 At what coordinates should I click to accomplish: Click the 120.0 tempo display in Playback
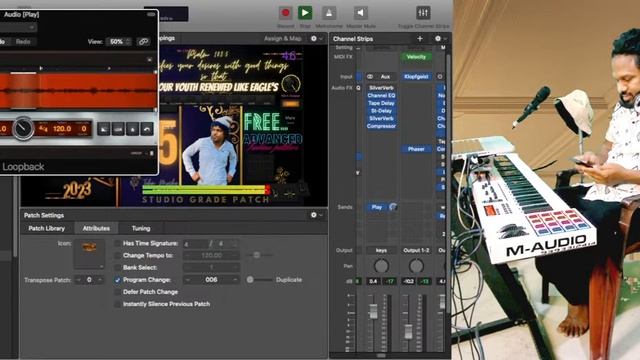(62, 129)
